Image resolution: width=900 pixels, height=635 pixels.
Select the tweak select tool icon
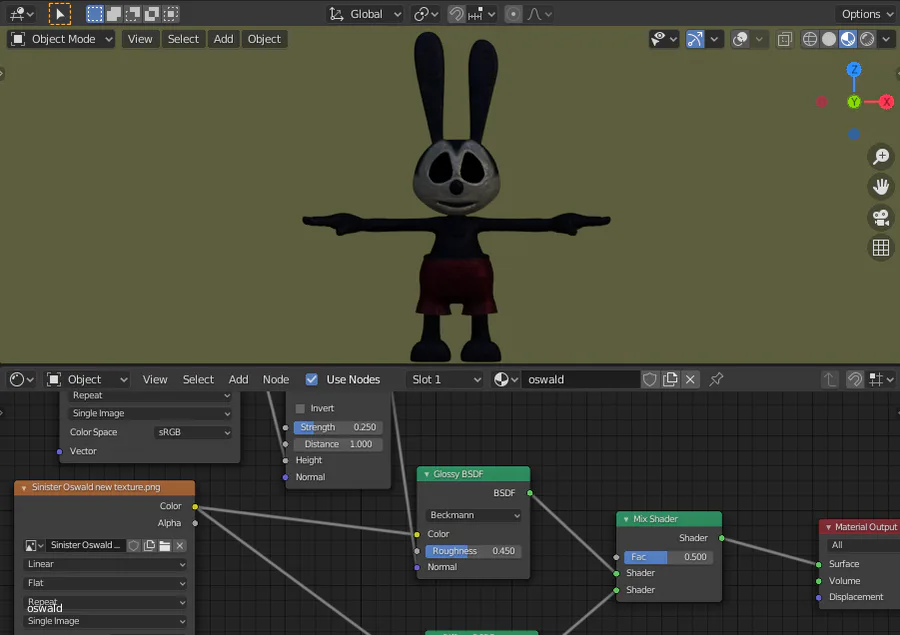60,14
